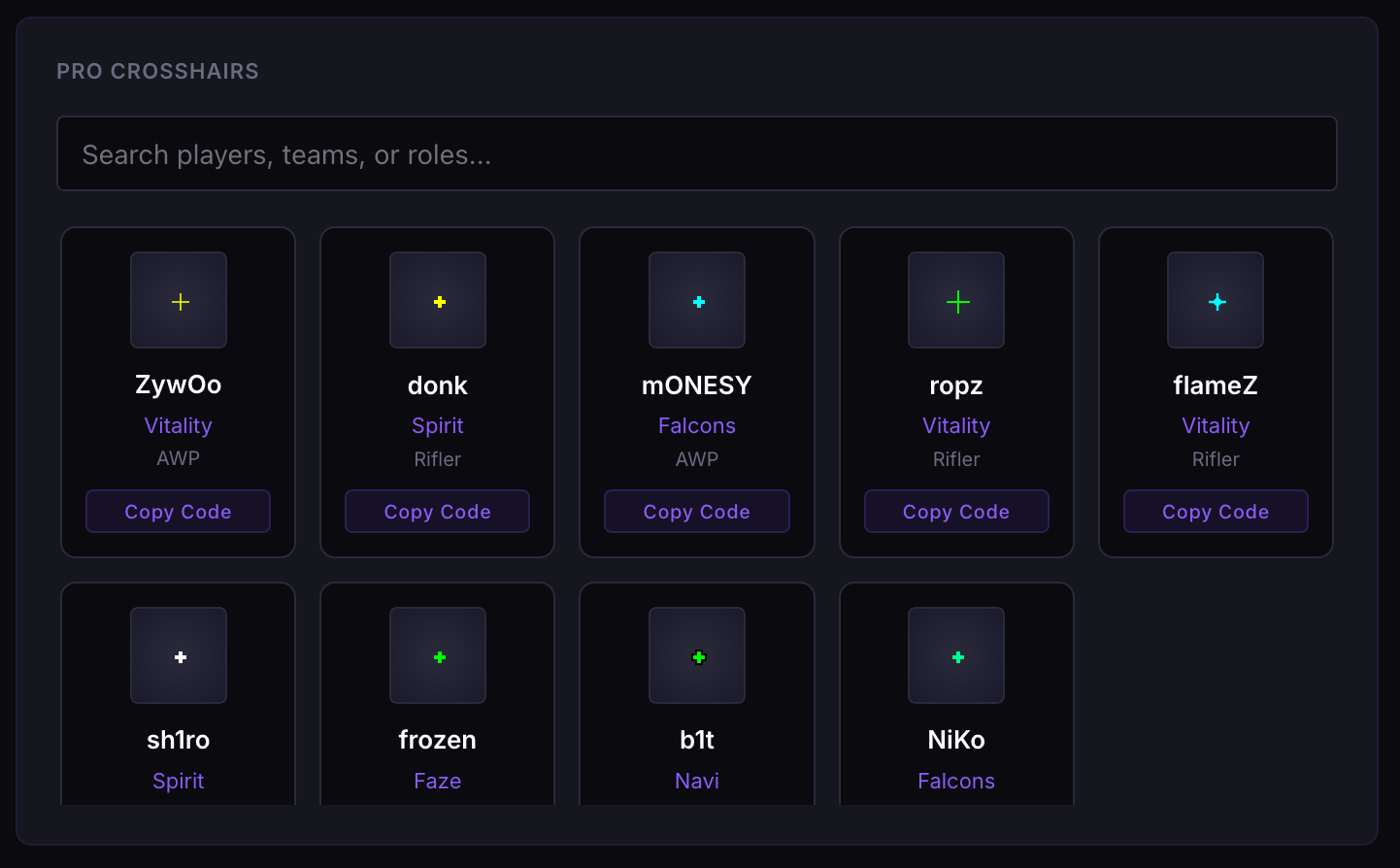Select b1t's outlined green crosshair preview
Image resolution: width=1400 pixels, height=868 pixels.
coord(697,655)
